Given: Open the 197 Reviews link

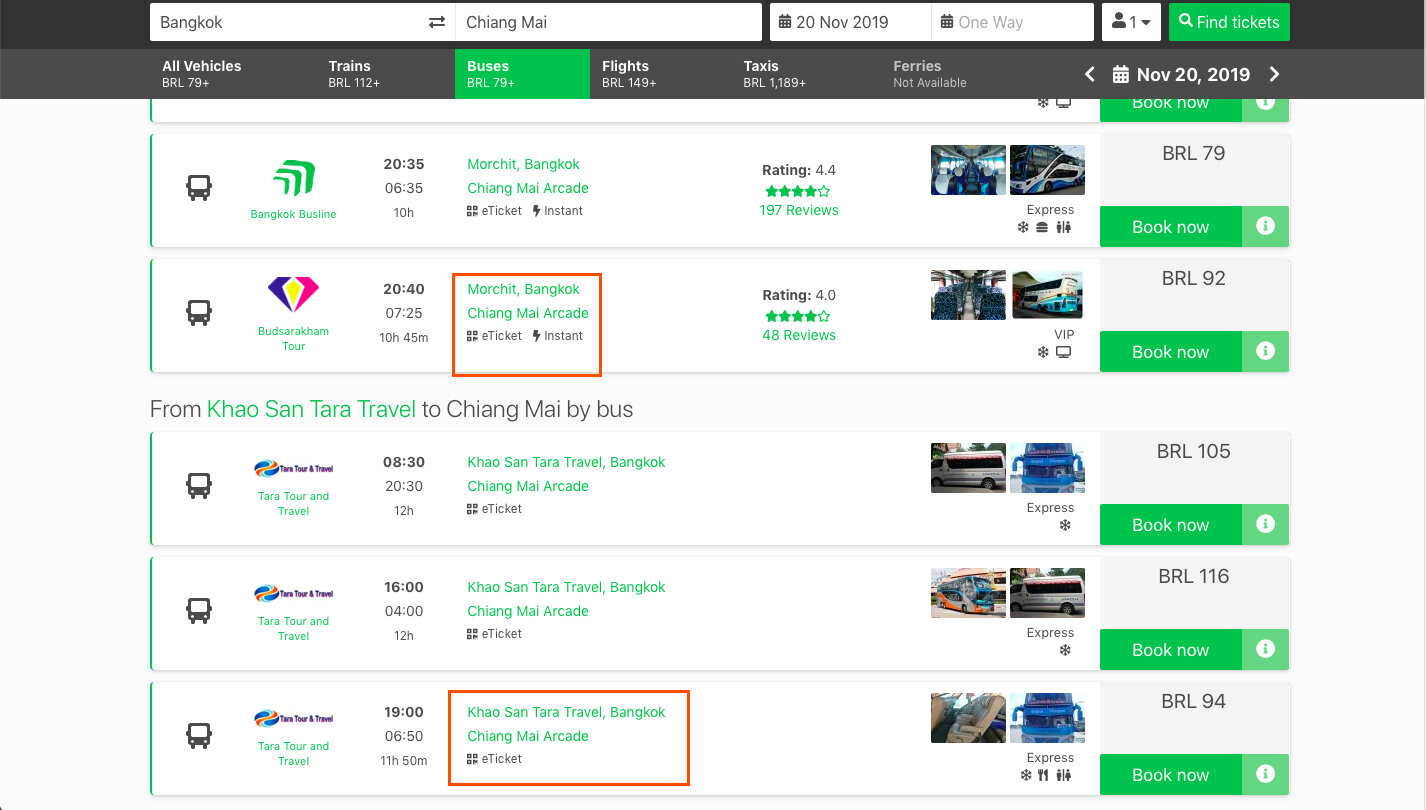Looking at the screenshot, I should coord(799,210).
